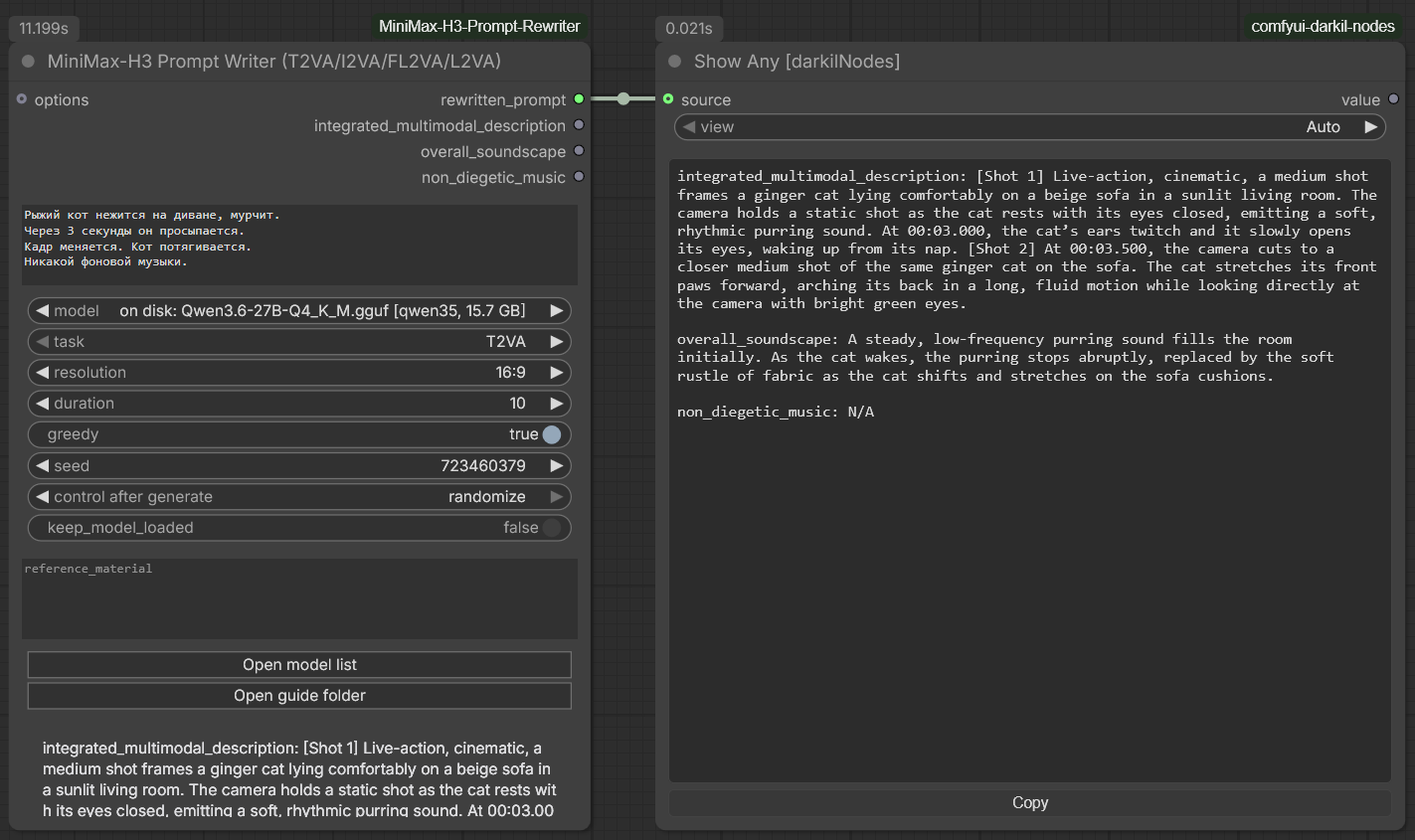
Task: Click MiniMax-H3 Prompt Writer node title
Action: point(274,62)
